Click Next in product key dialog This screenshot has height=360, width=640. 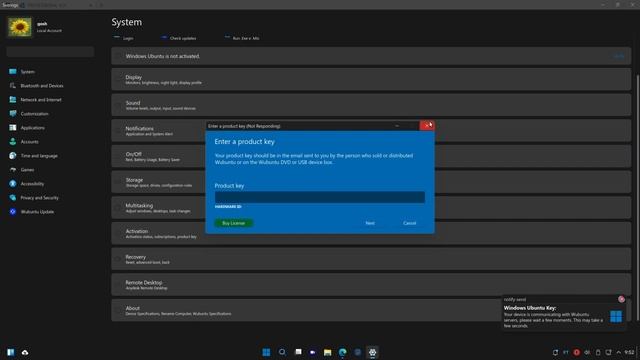370,223
